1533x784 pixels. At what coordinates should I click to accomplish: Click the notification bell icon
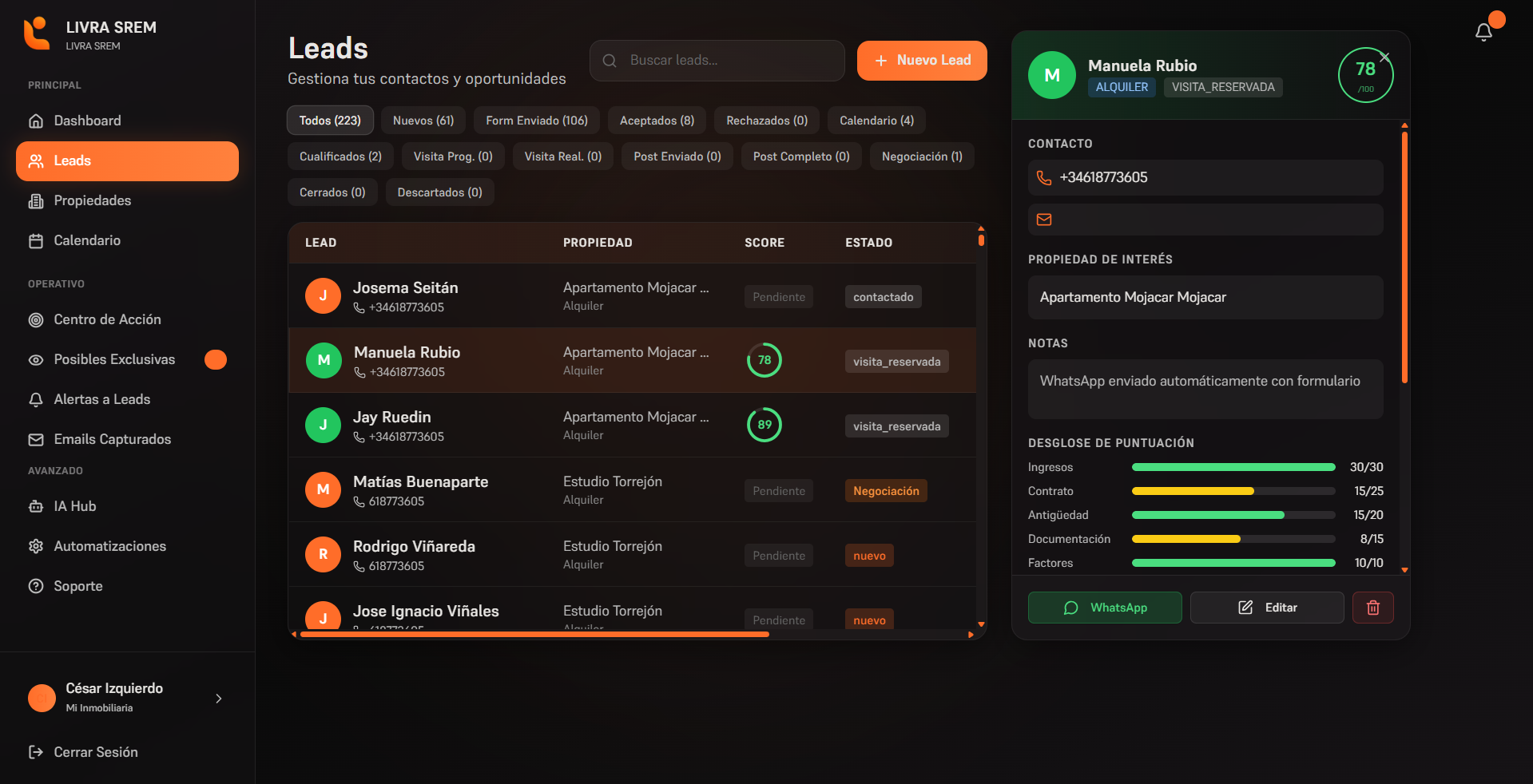point(1483,32)
